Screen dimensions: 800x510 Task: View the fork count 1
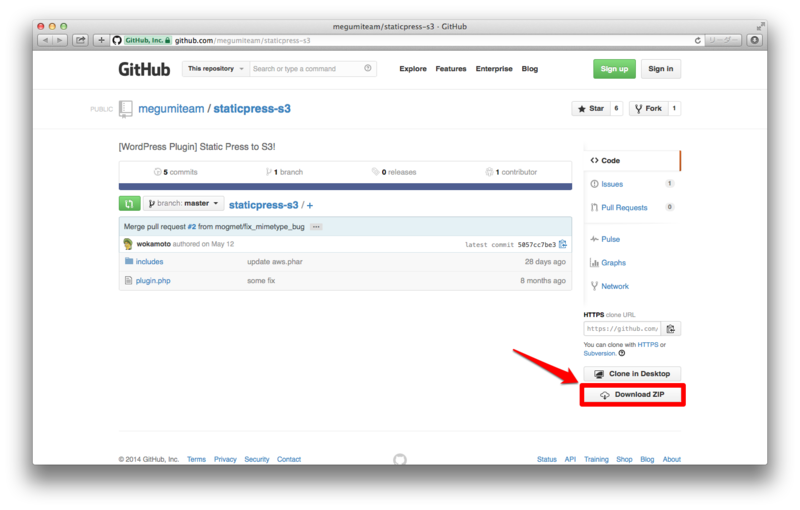point(674,109)
